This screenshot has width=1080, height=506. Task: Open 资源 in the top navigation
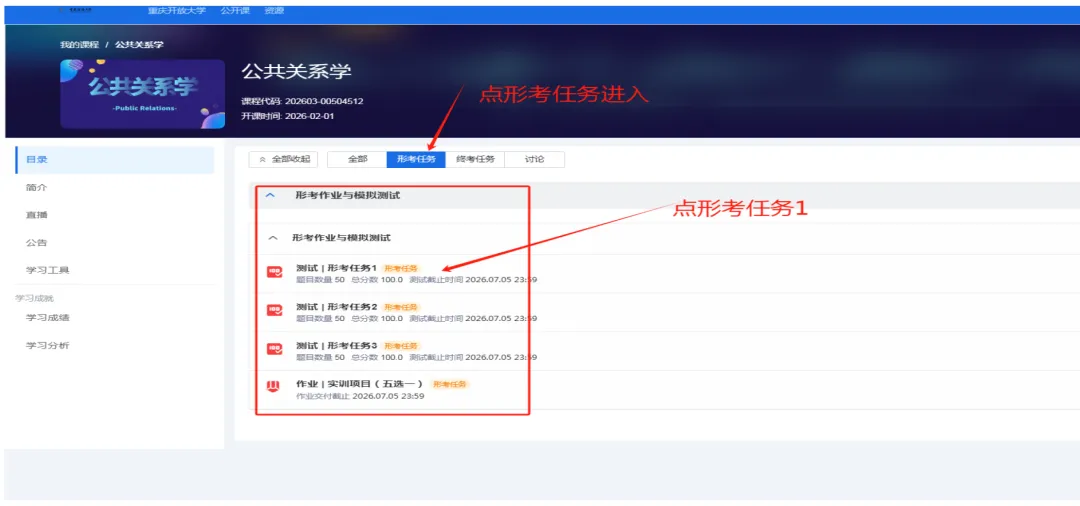(274, 11)
